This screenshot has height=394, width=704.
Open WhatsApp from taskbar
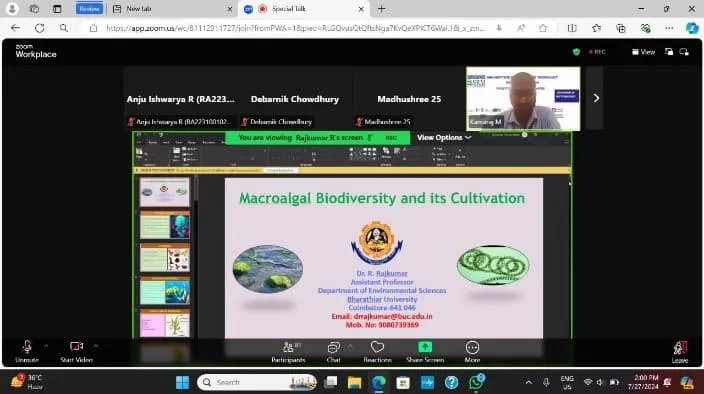click(476, 382)
